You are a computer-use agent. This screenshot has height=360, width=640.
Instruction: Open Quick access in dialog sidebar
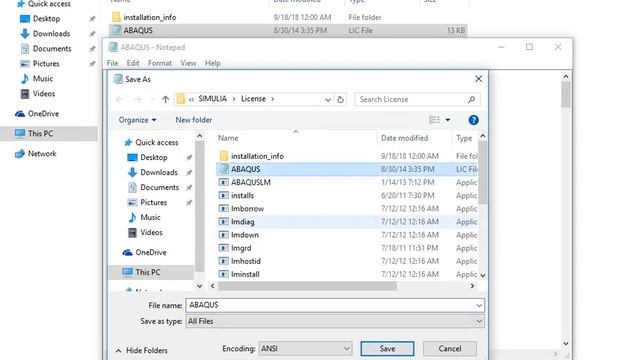156,142
